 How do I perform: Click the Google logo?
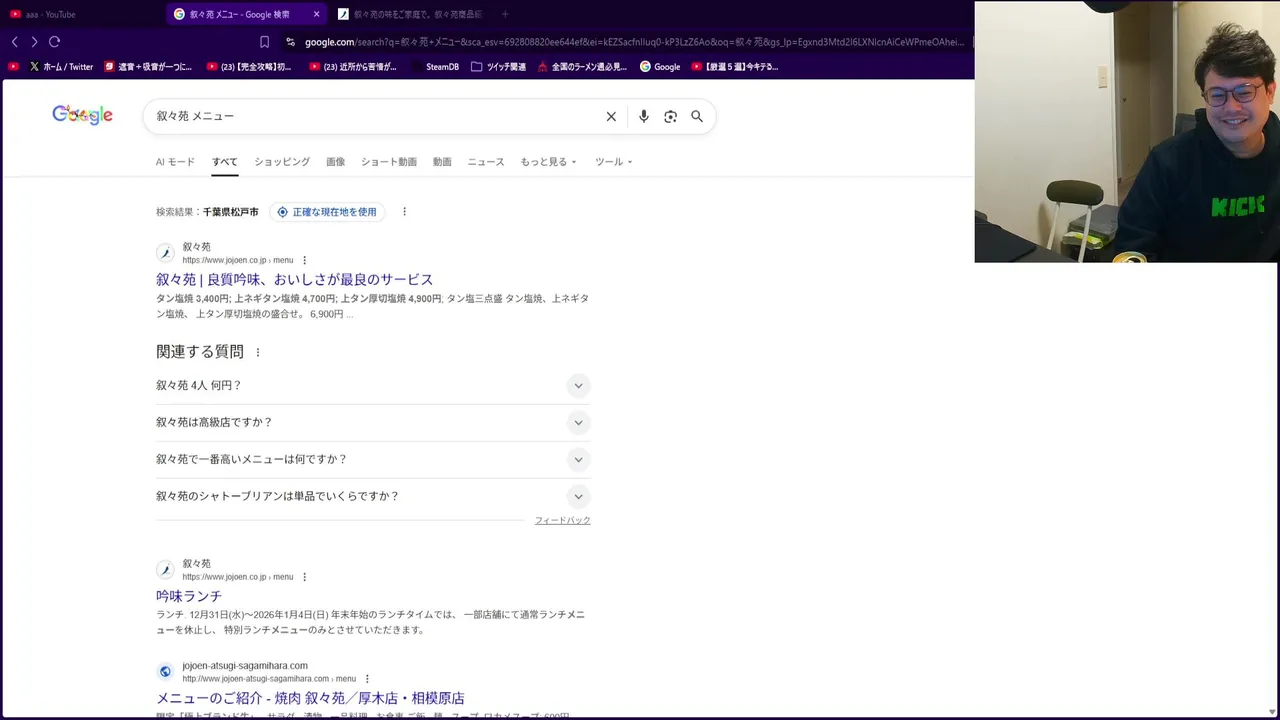(82, 115)
